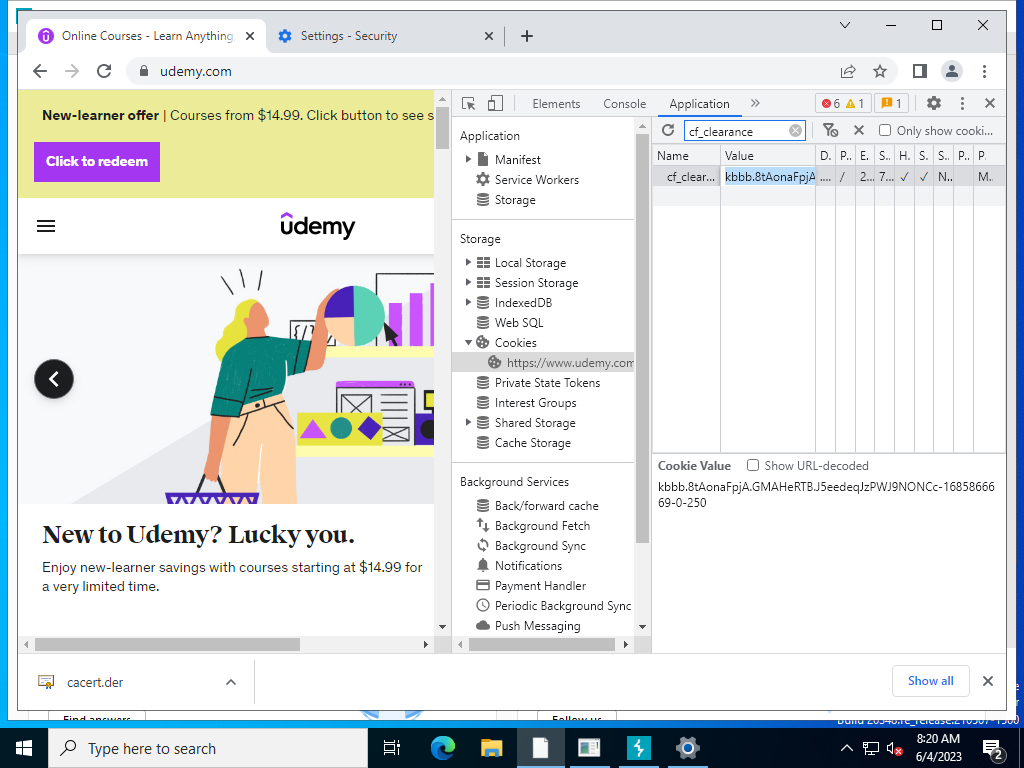Click the cf_clearance cookie filter field
The width and height of the screenshot is (1024, 768).
tap(737, 131)
